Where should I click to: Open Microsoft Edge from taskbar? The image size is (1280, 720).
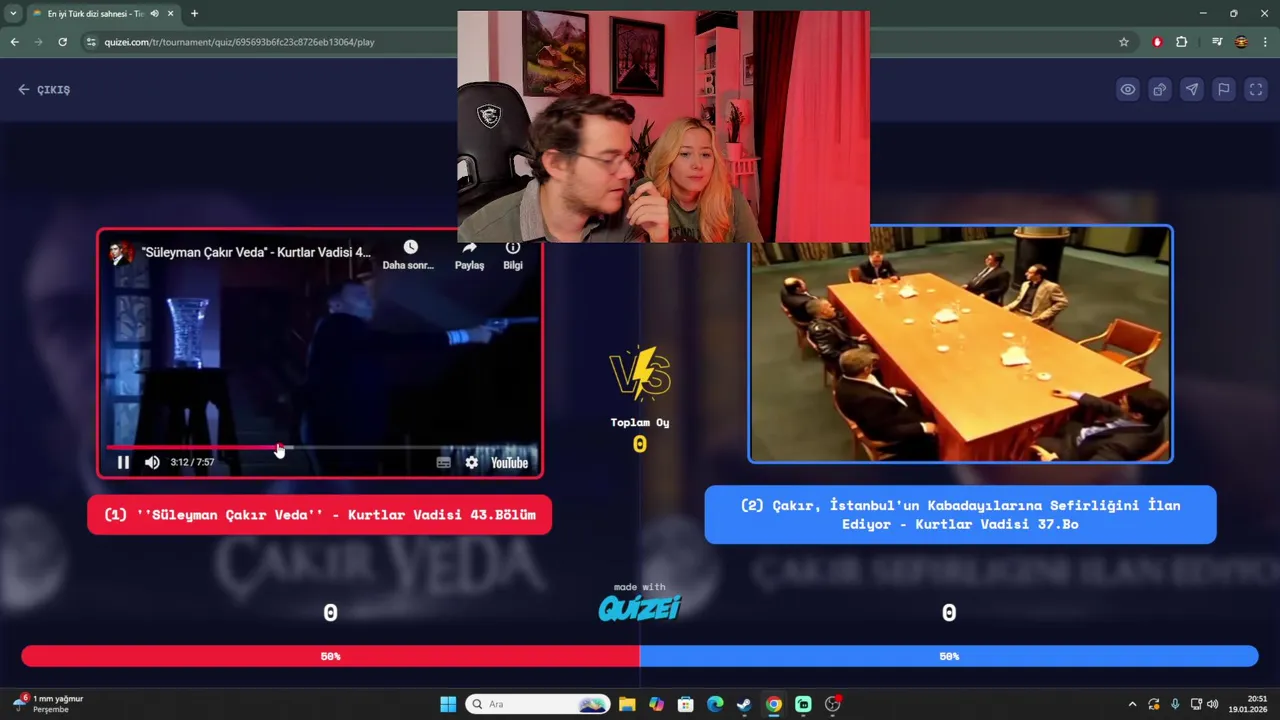(x=715, y=704)
